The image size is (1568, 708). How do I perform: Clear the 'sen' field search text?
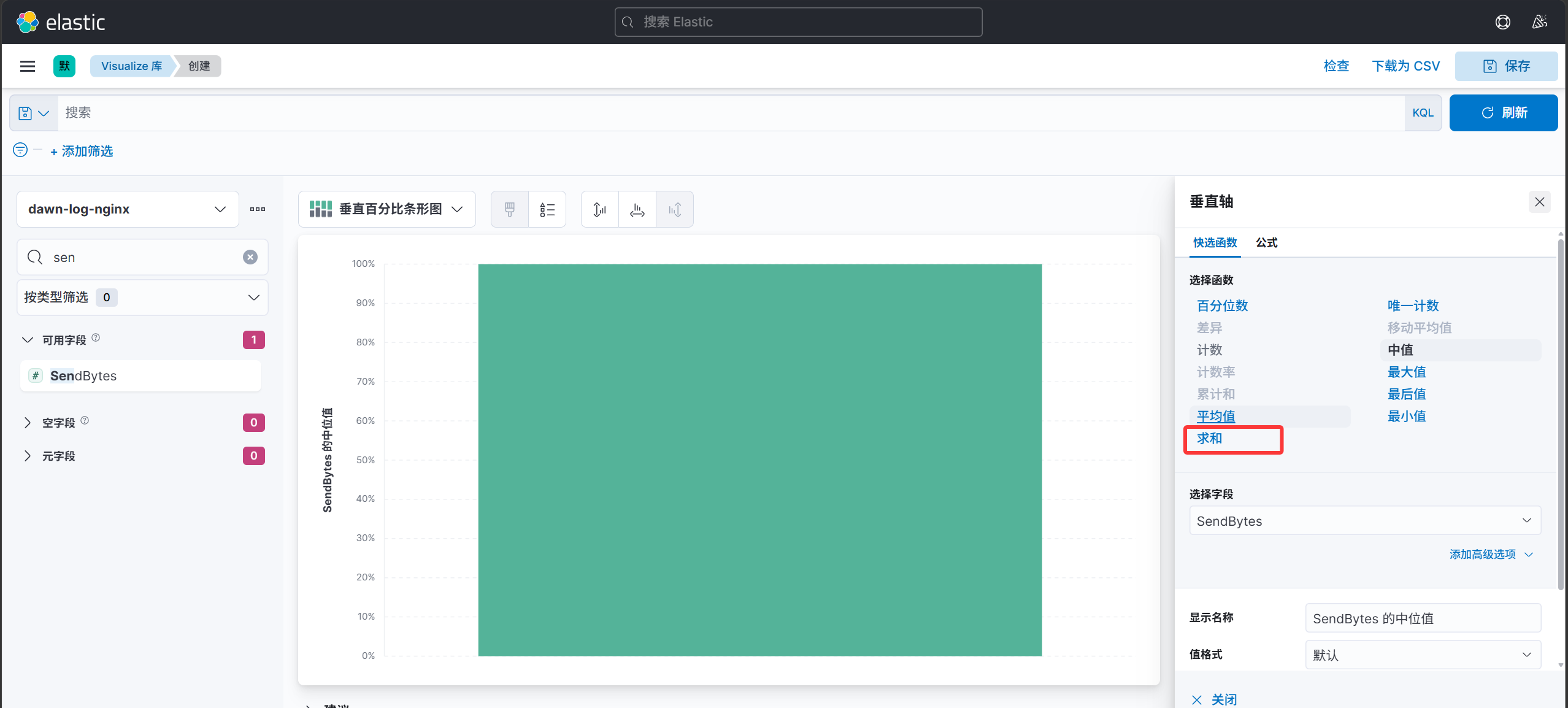click(250, 257)
